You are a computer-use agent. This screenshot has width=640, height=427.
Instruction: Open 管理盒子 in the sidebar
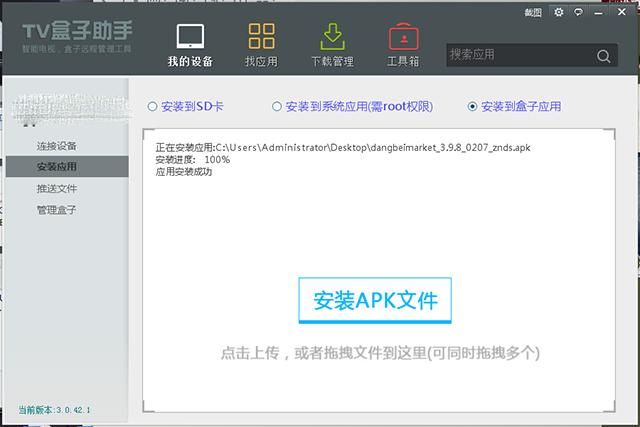57,210
